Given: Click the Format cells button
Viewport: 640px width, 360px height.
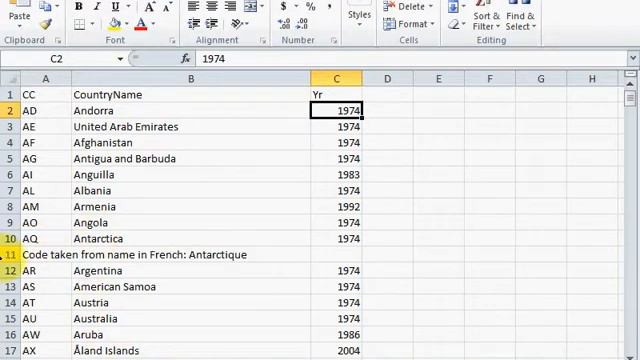Looking at the screenshot, I should tap(409, 24).
